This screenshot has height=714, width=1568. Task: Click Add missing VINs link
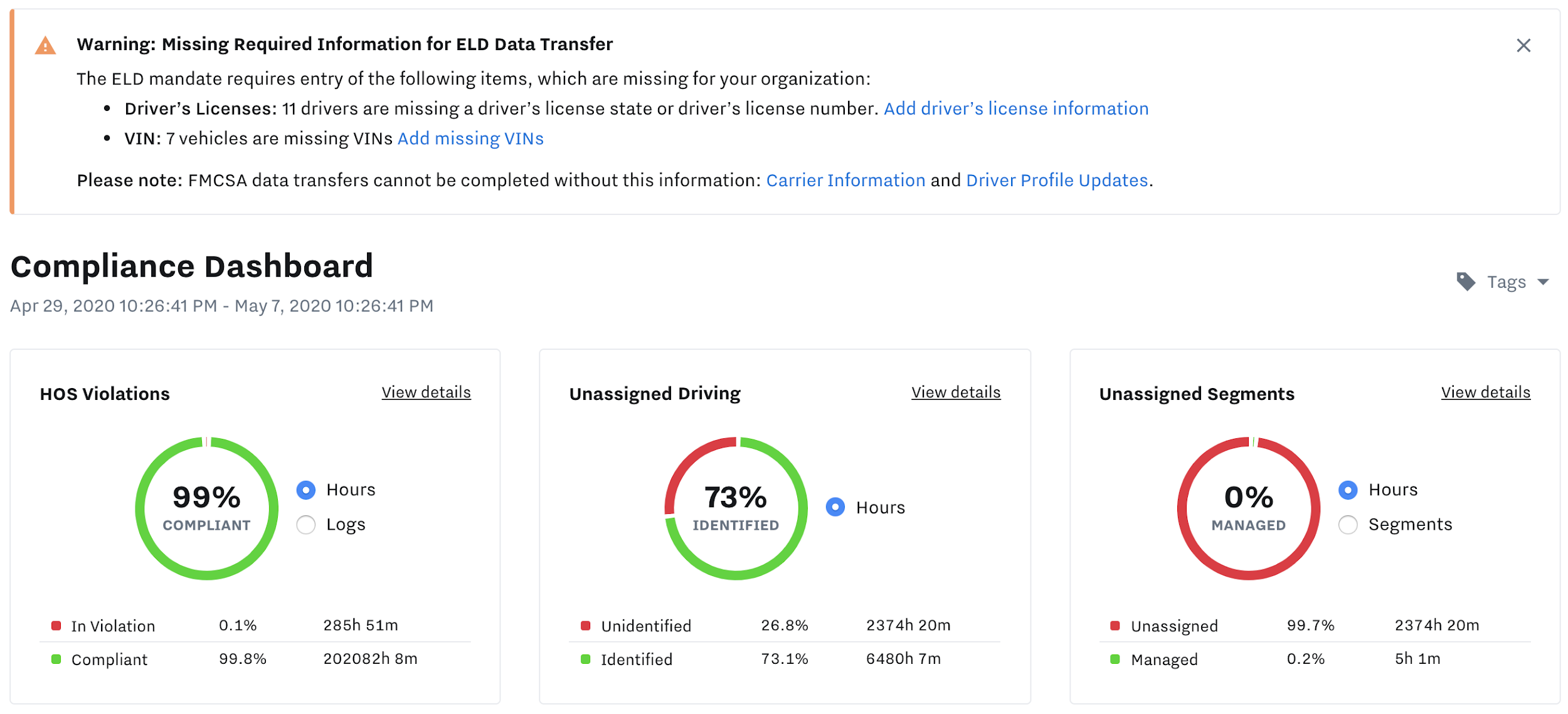click(470, 138)
